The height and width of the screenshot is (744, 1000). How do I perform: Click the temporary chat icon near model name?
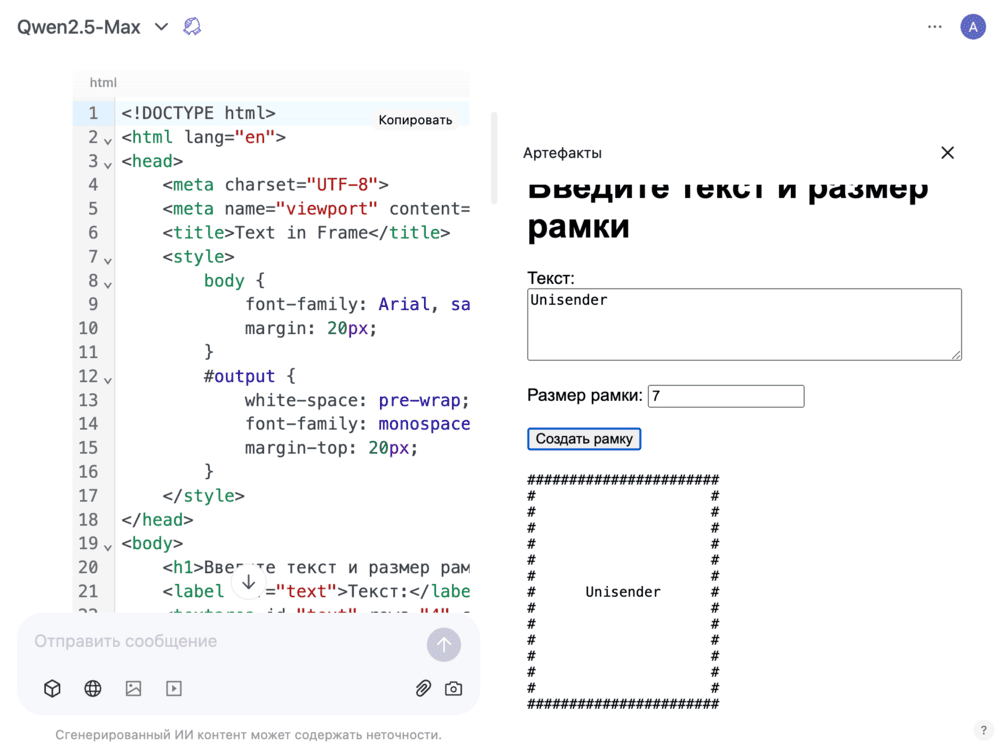point(192,27)
